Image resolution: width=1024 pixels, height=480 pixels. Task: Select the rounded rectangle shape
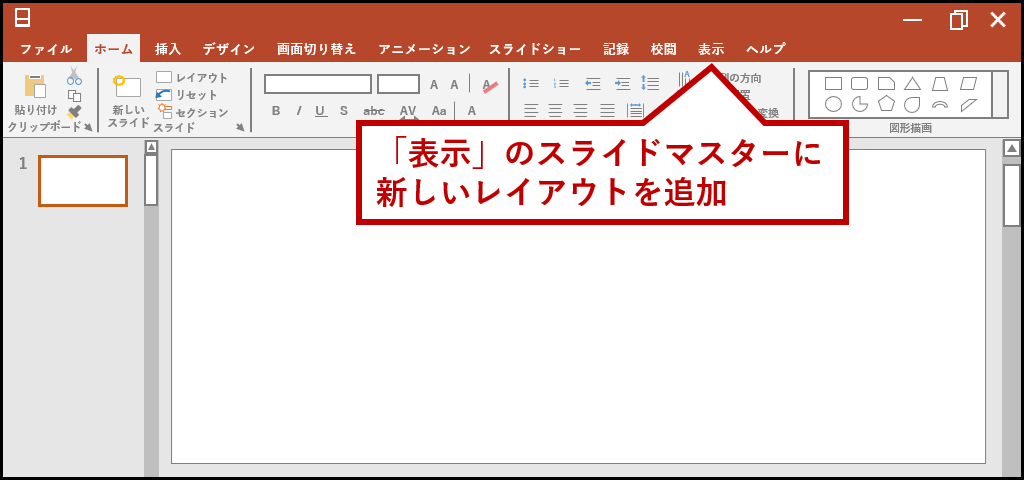[859, 83]
